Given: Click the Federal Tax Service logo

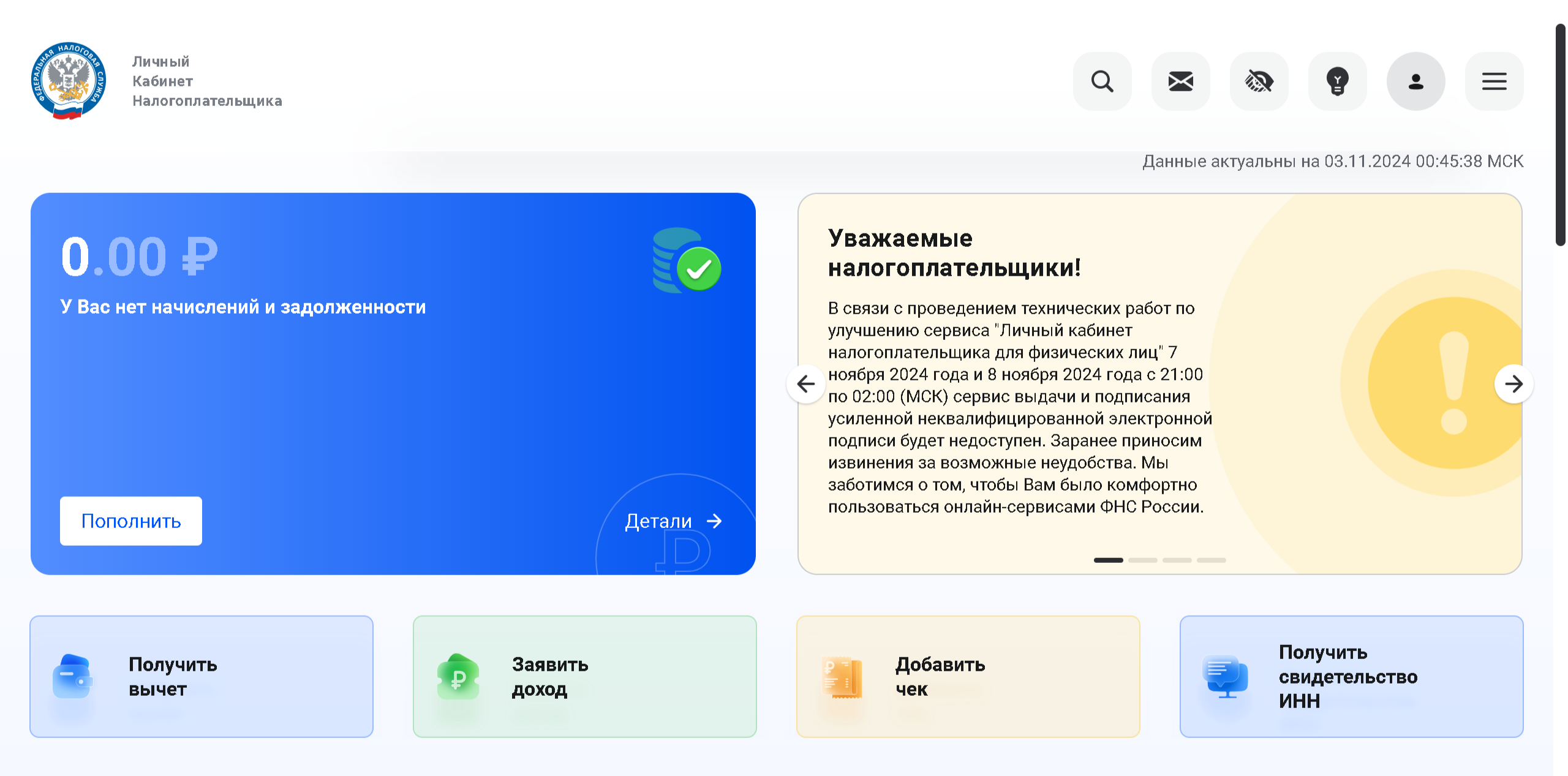Looking at the screenshot, I should click(x=69, y=81).
